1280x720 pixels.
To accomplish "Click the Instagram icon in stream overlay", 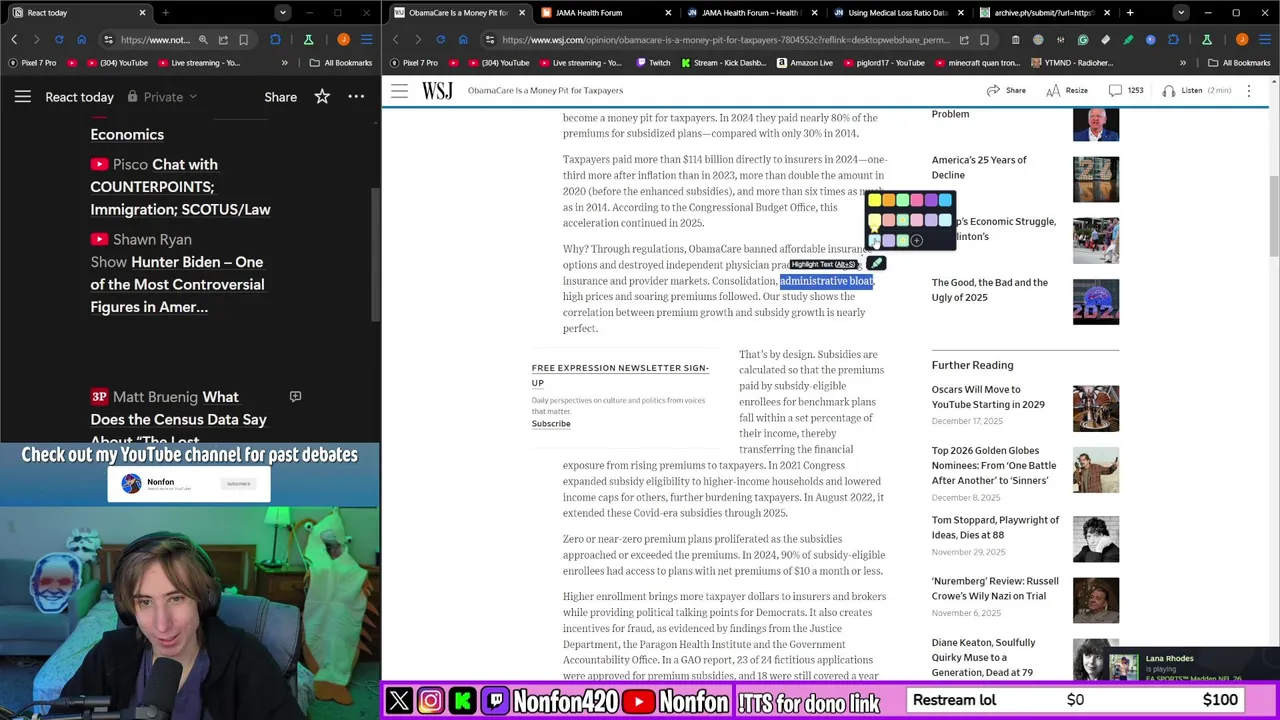I will click(431, 701).
